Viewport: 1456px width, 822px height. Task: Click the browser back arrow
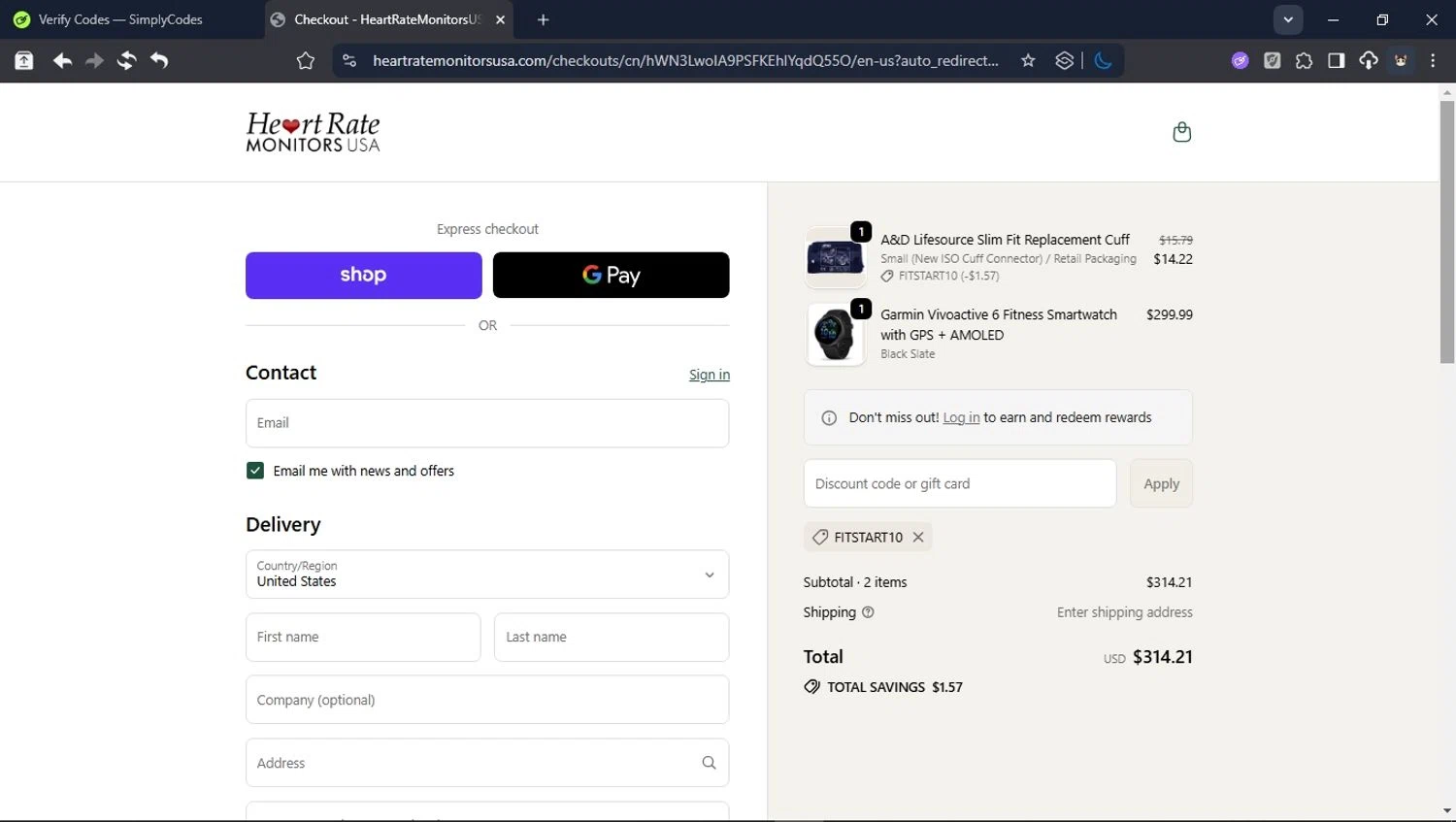pos(62,61)
